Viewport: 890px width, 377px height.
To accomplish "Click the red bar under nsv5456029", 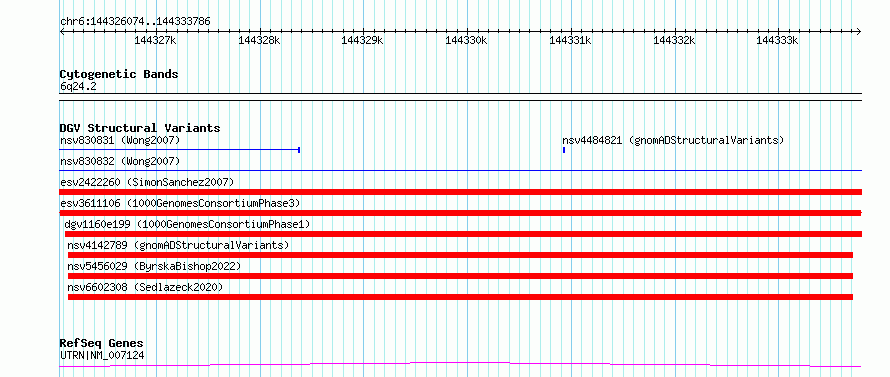I will [460, 276].
